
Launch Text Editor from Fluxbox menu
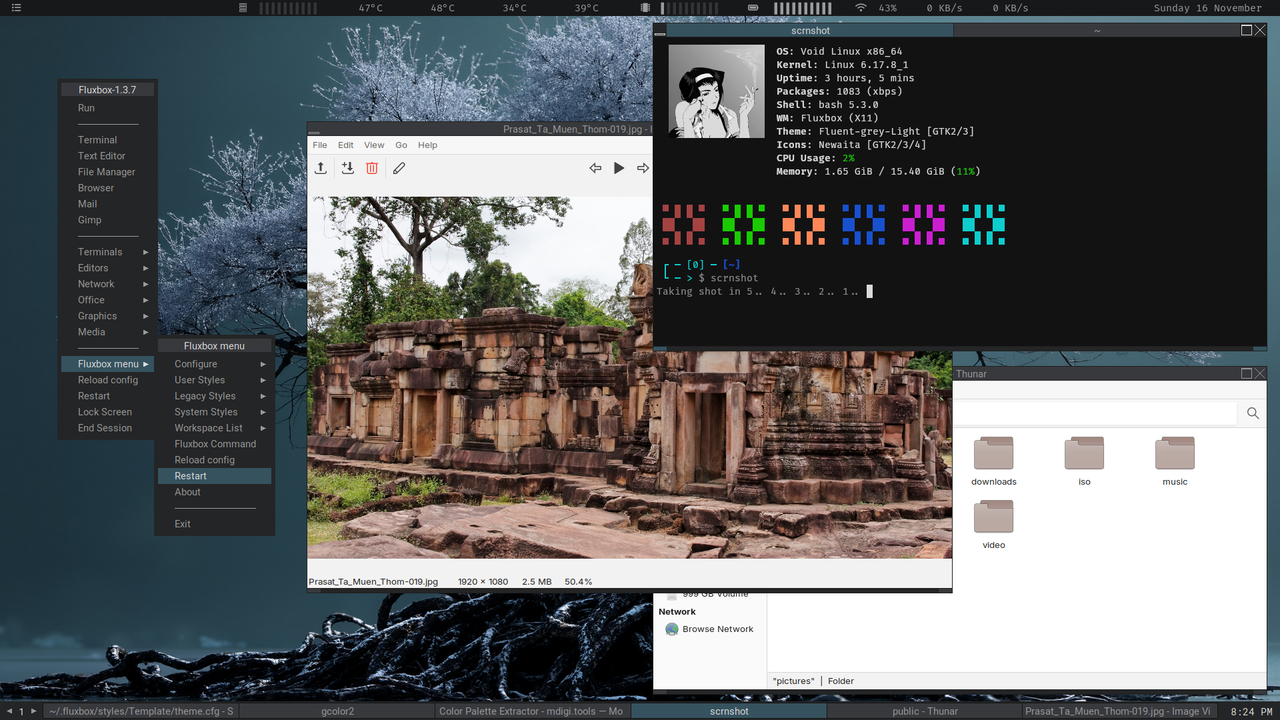coord(108,156)
